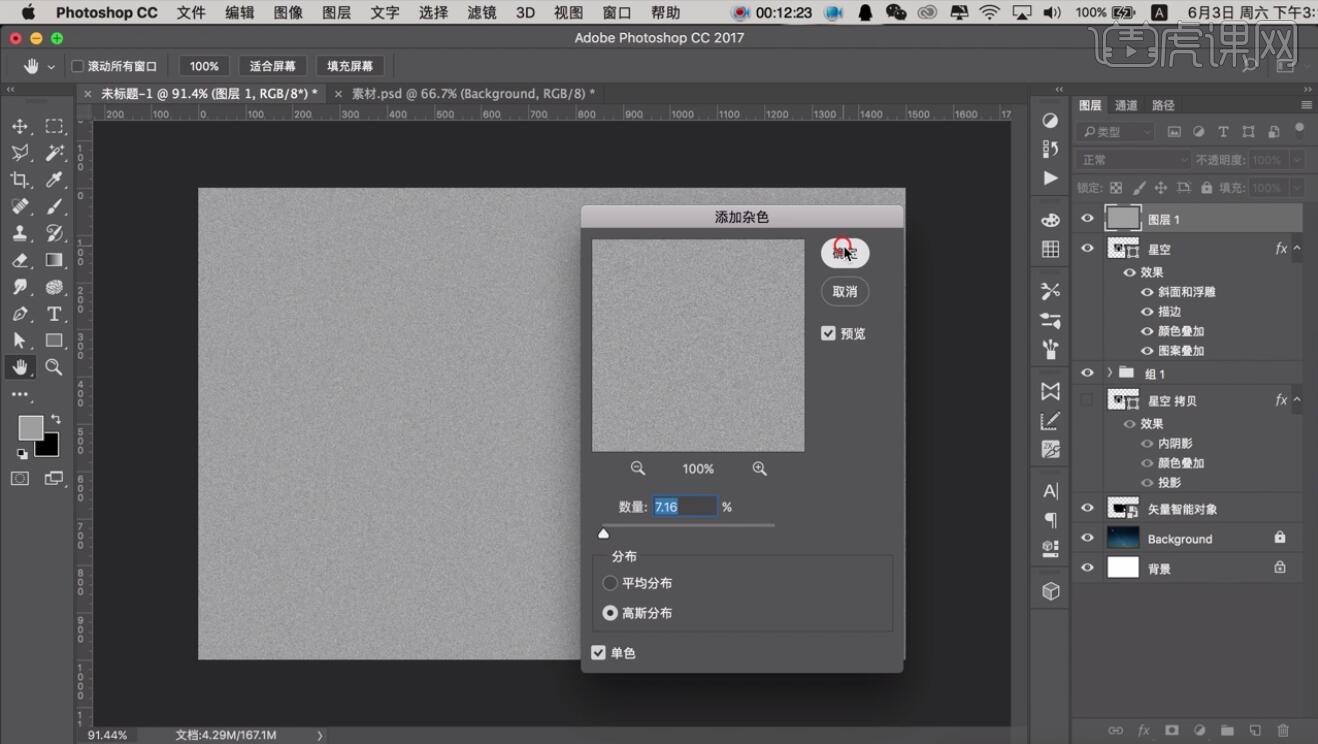This screenshot has height=744, width=1318.
Task: Select the Zoom tool in toolbox
Action: tap(54, 368)
